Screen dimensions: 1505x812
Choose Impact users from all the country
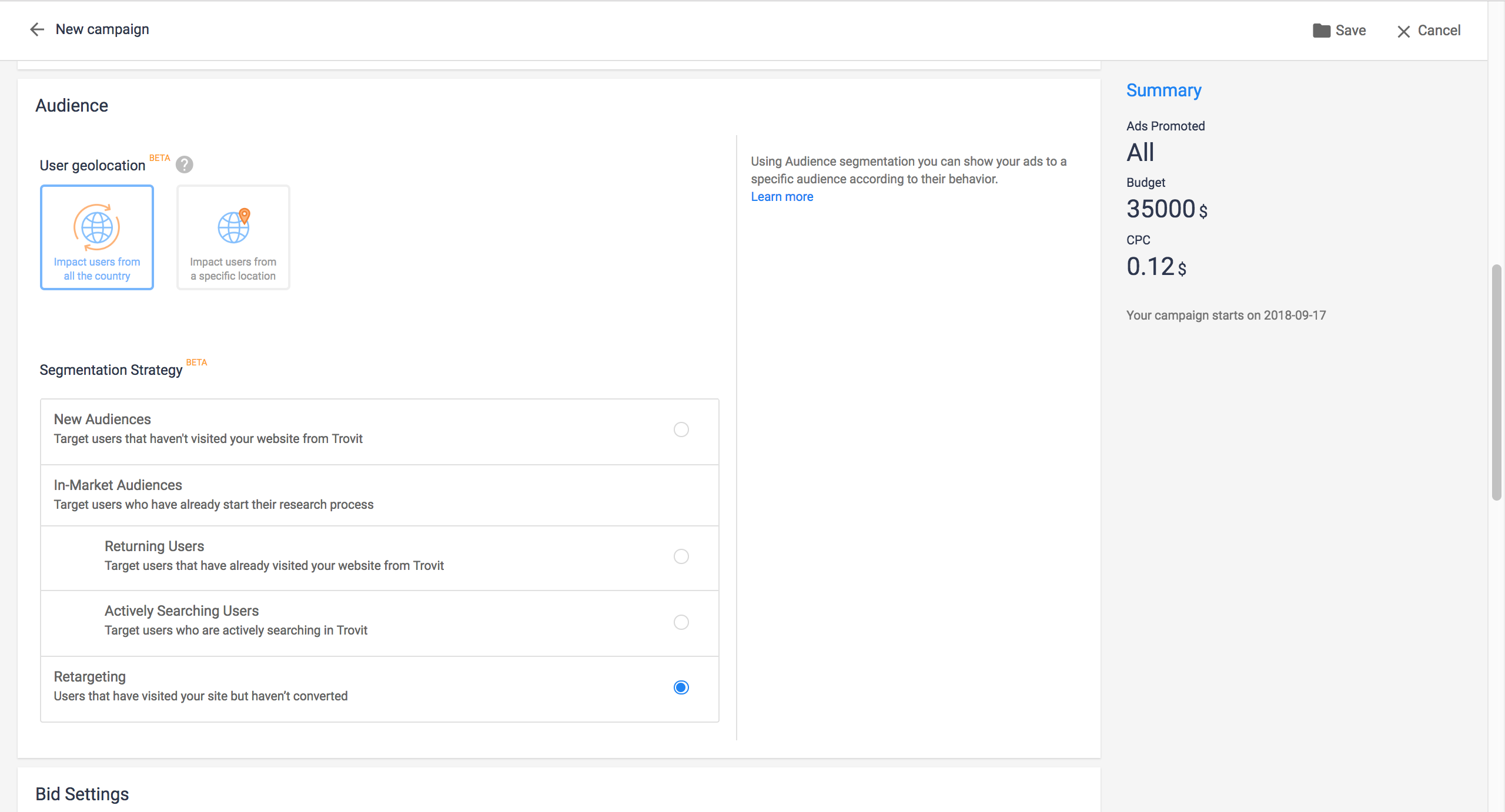coord(97,269)
